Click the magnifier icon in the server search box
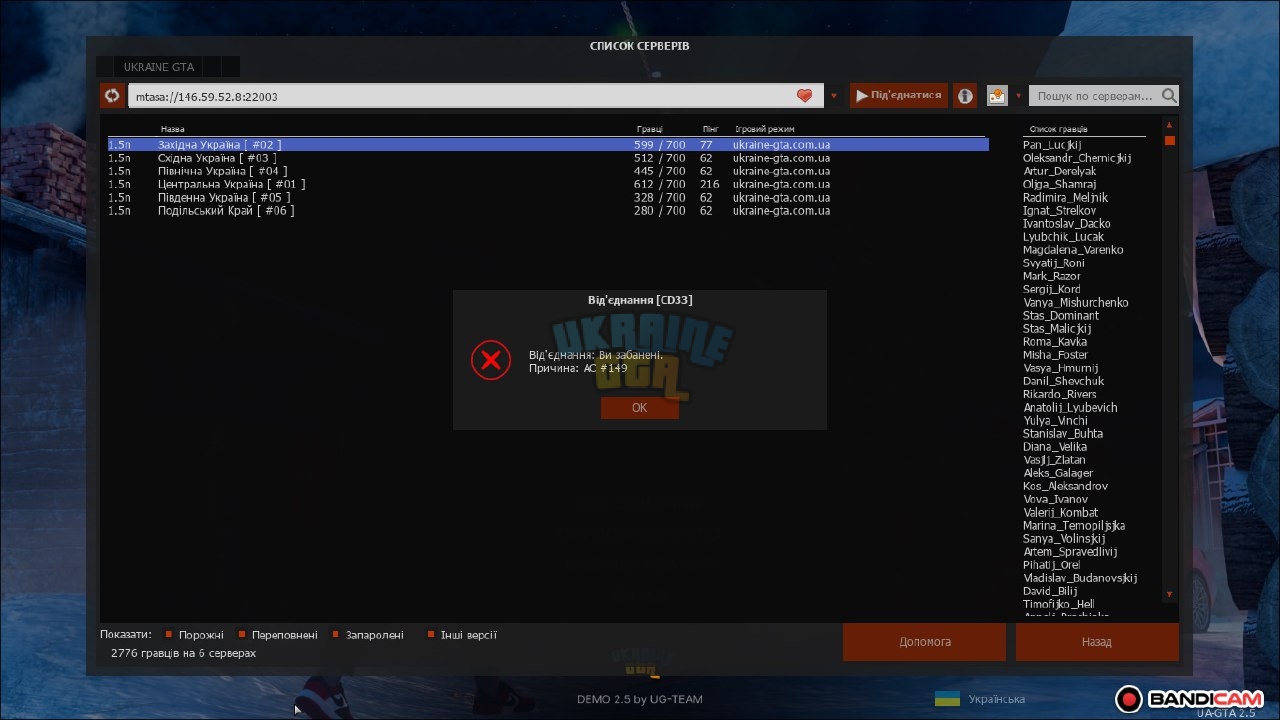This screenshot has height=720, width=1280. point(1169,96)
